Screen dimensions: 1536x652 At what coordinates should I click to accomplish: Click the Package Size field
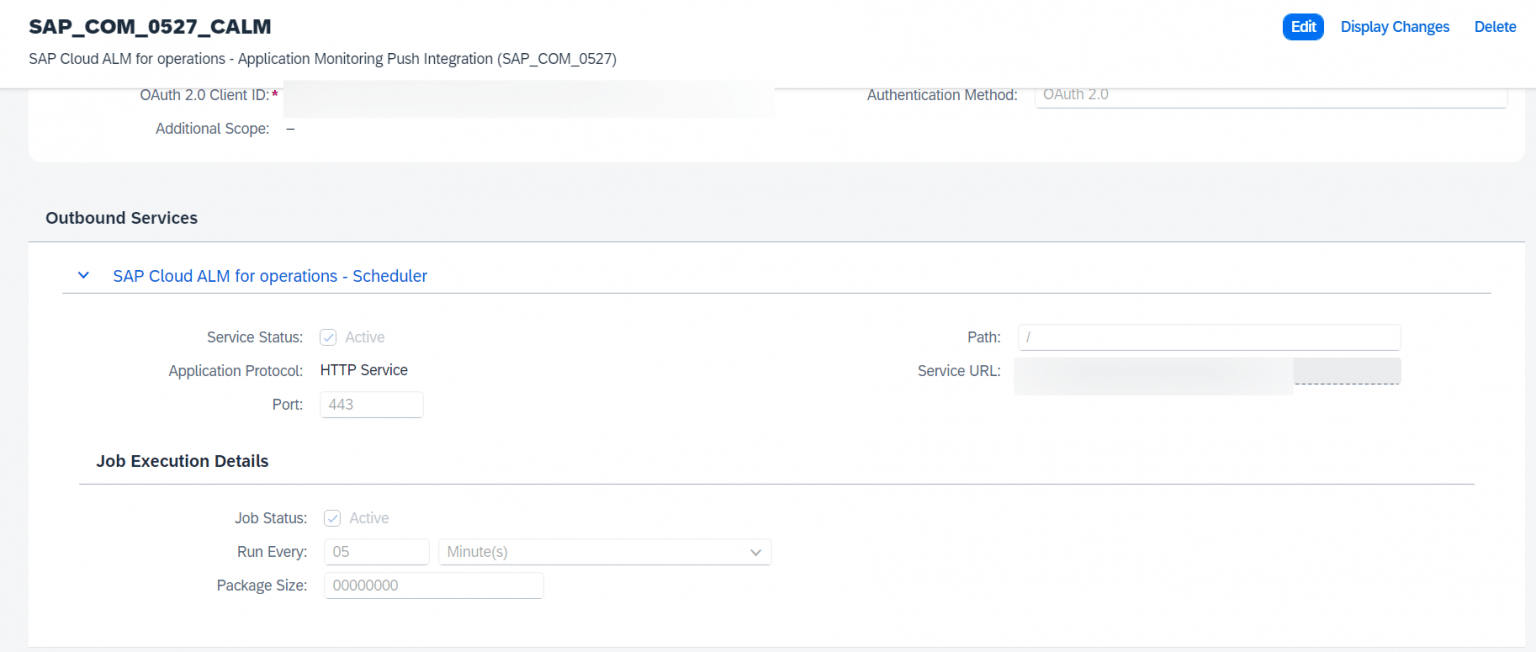click(x=433, y=585)
